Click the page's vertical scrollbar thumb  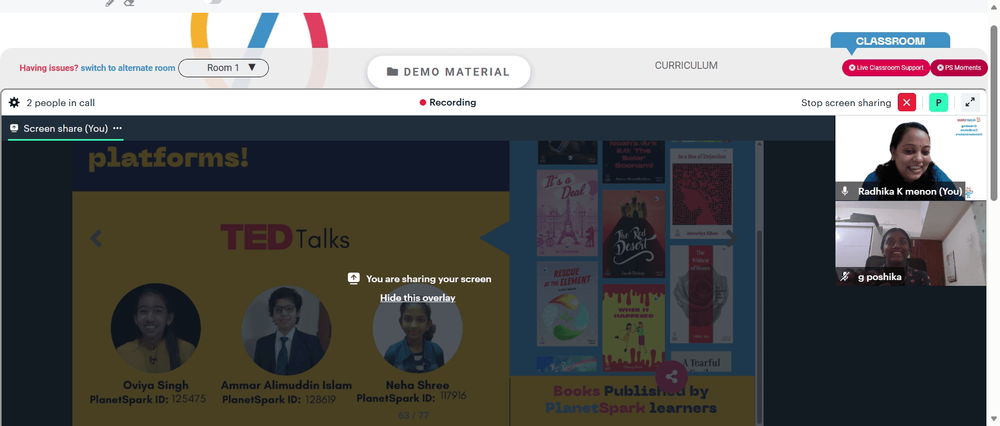[994, 112]
